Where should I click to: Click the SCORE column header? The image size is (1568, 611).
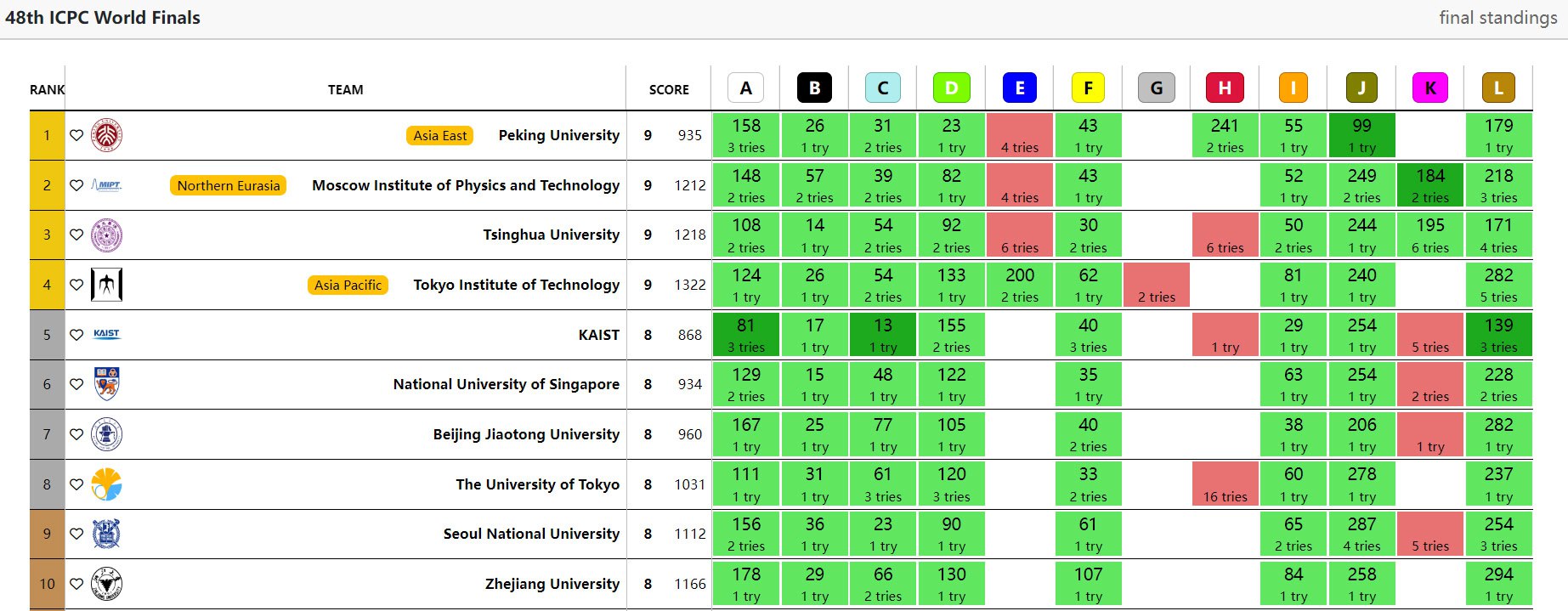[670, 89]
